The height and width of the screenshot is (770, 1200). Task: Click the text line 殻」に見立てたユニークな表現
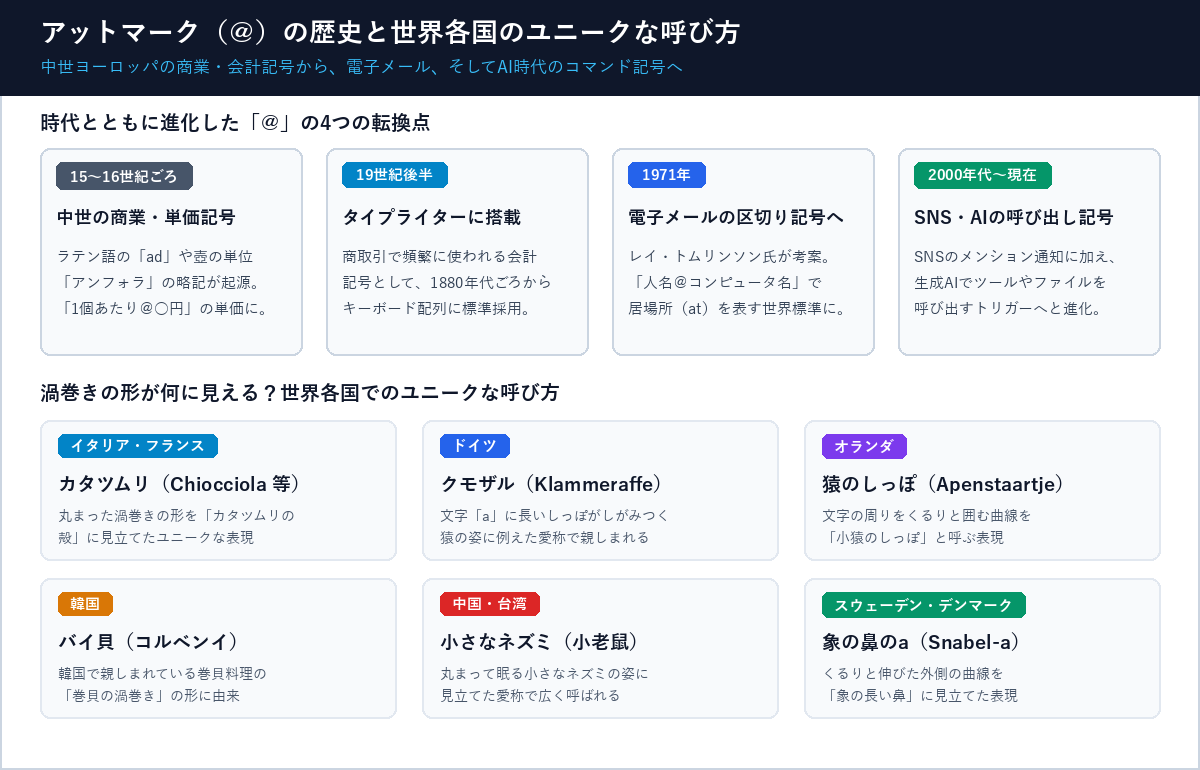156,538
